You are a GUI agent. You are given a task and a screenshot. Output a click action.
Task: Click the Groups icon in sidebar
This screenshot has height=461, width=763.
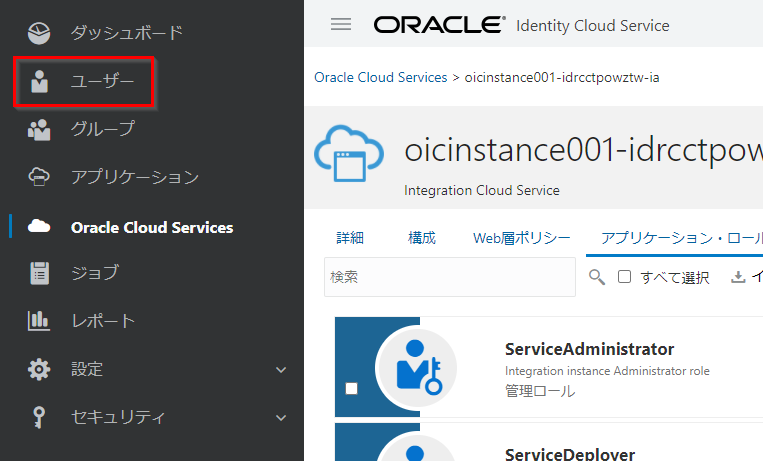[x=39, y=129]
